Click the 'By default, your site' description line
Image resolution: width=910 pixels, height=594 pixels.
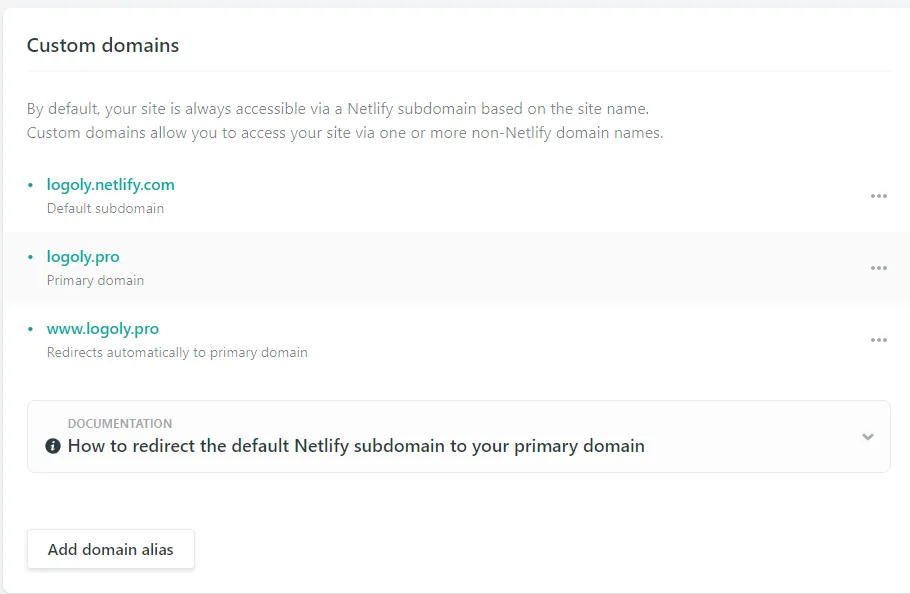tap(344, 108)
